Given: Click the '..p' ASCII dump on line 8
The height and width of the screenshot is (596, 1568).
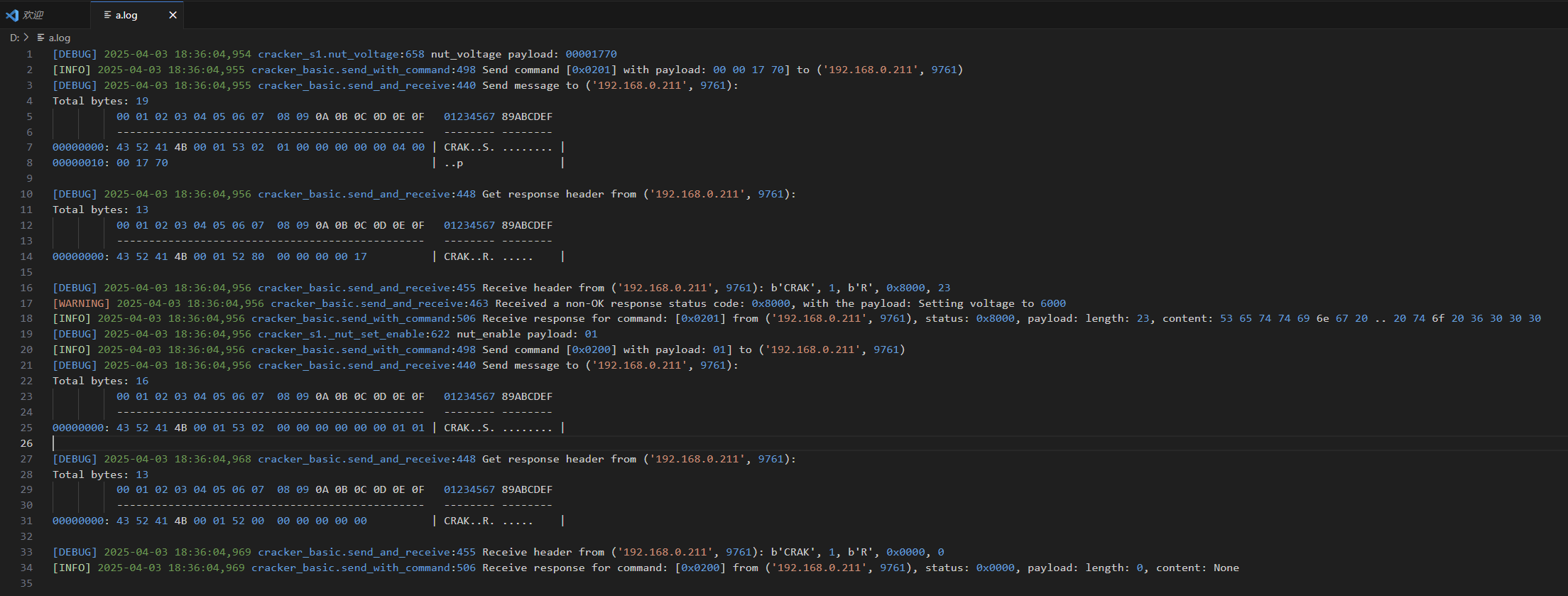Looking at the screenshot, I should [454, 163].
